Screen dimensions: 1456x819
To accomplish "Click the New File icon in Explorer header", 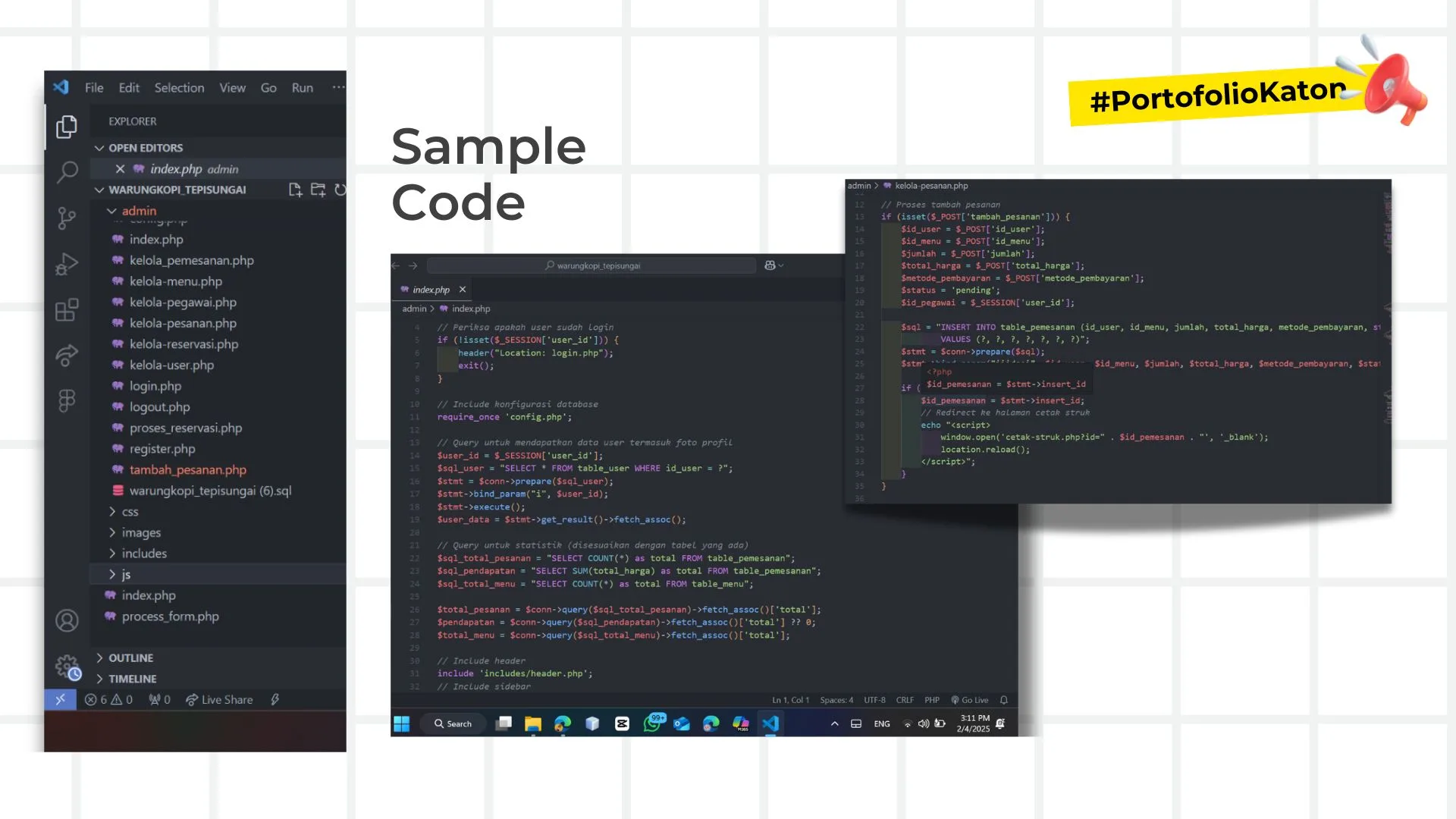I will (295, 190).
